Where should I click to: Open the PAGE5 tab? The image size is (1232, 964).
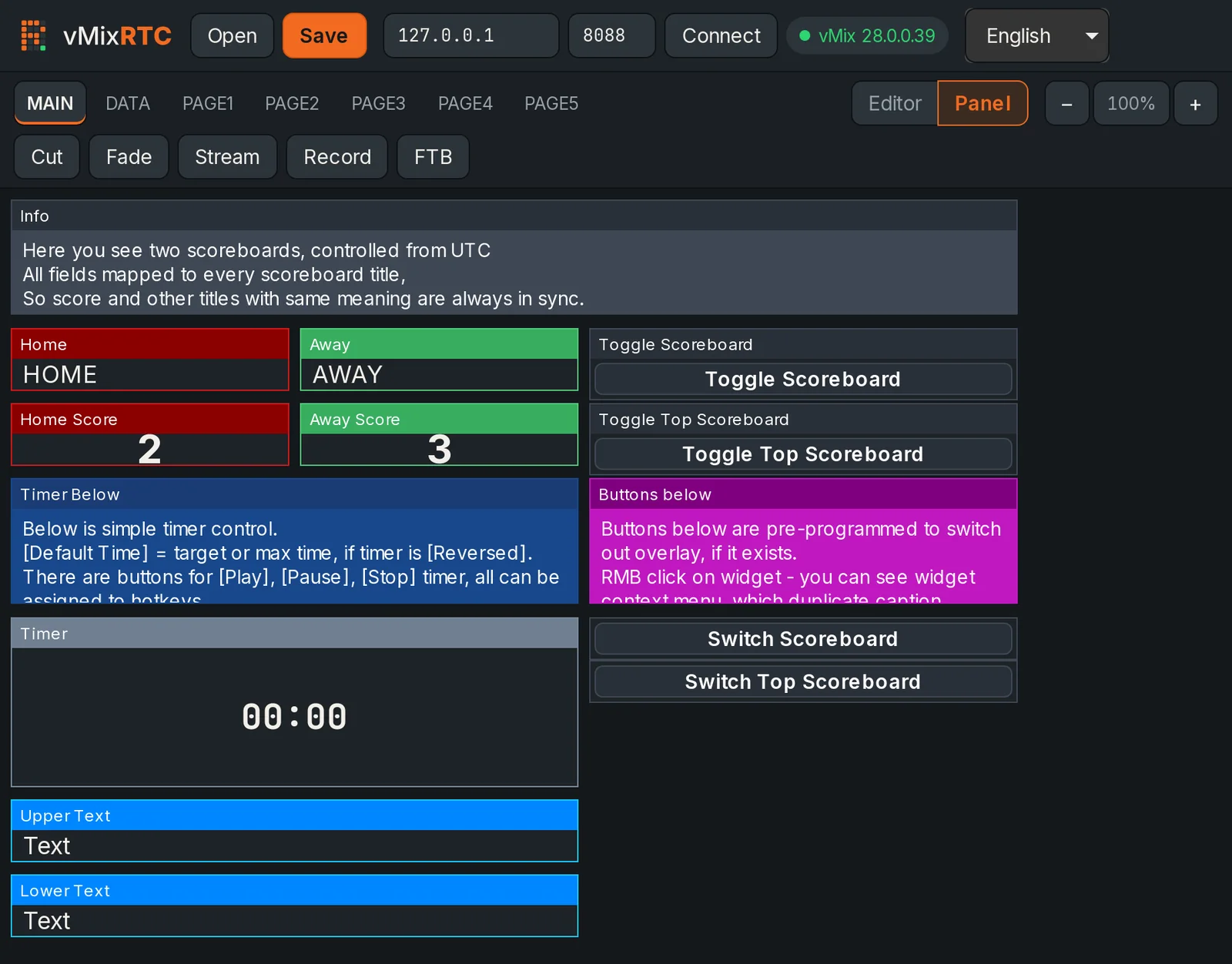(551, 103)
